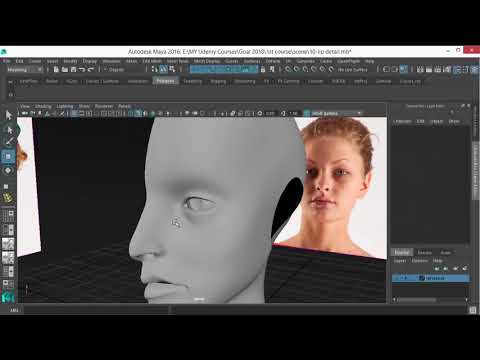
Task: Click the Maya logo icon at toolbox bottom
Action: (x=8, y=297)
